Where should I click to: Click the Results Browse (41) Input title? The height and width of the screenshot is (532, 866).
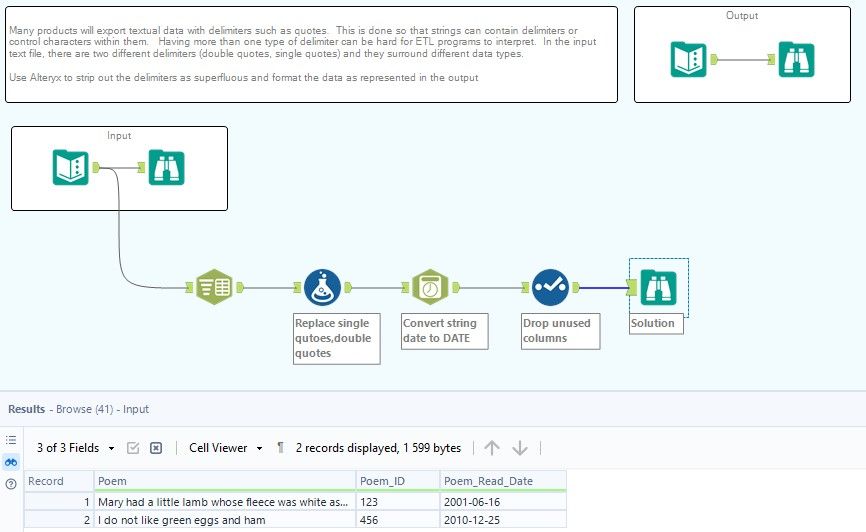[x=78, y=409]
